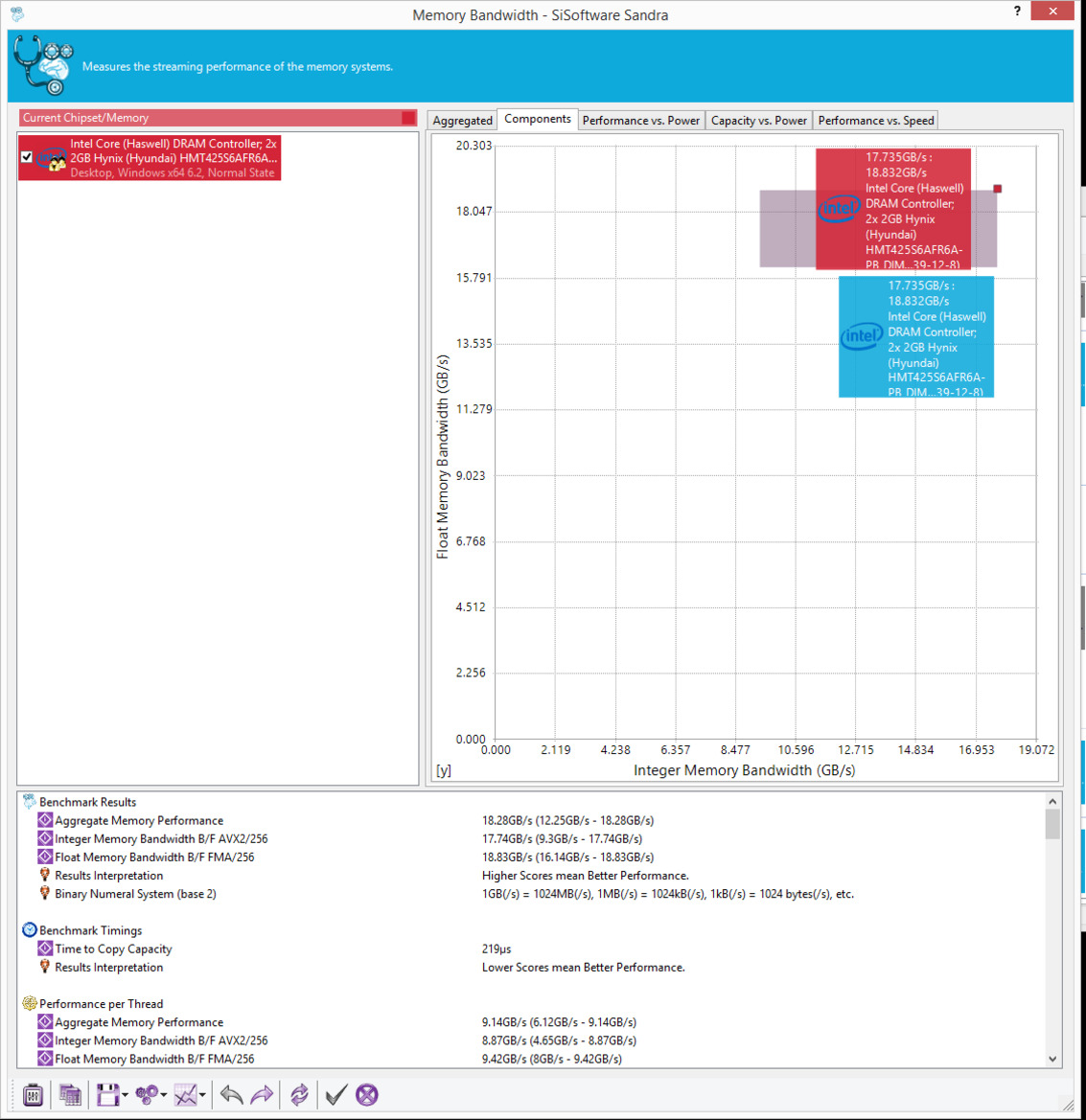Open the gears icon dropdown arrow
Viewport: 1086px width, 1120px height.
point(164,1095)
